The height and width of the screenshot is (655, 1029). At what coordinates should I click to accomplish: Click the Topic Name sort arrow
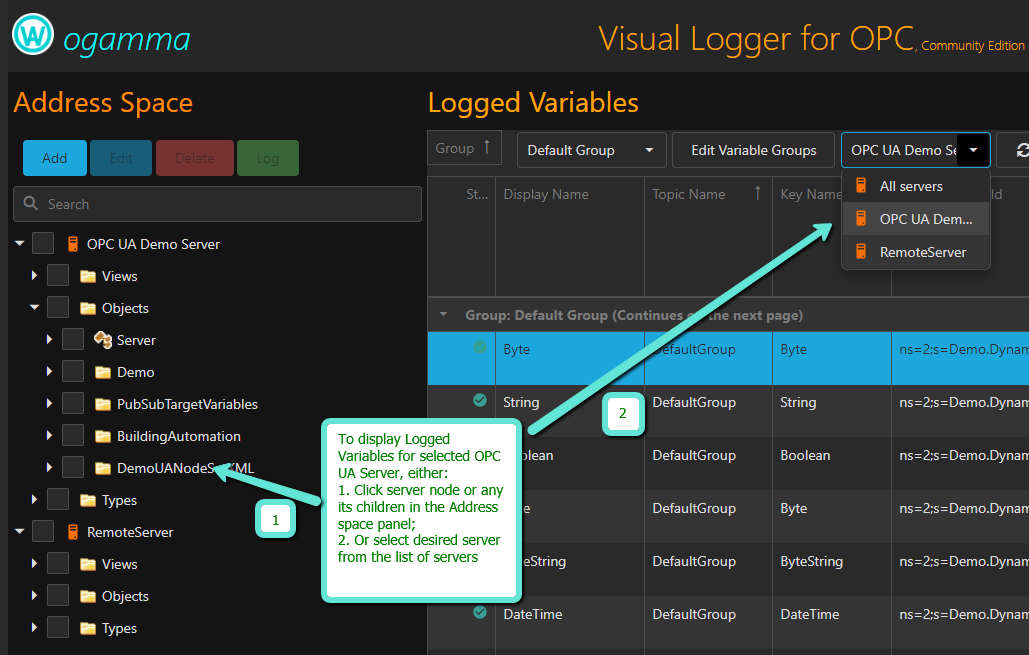pos(758,194)
